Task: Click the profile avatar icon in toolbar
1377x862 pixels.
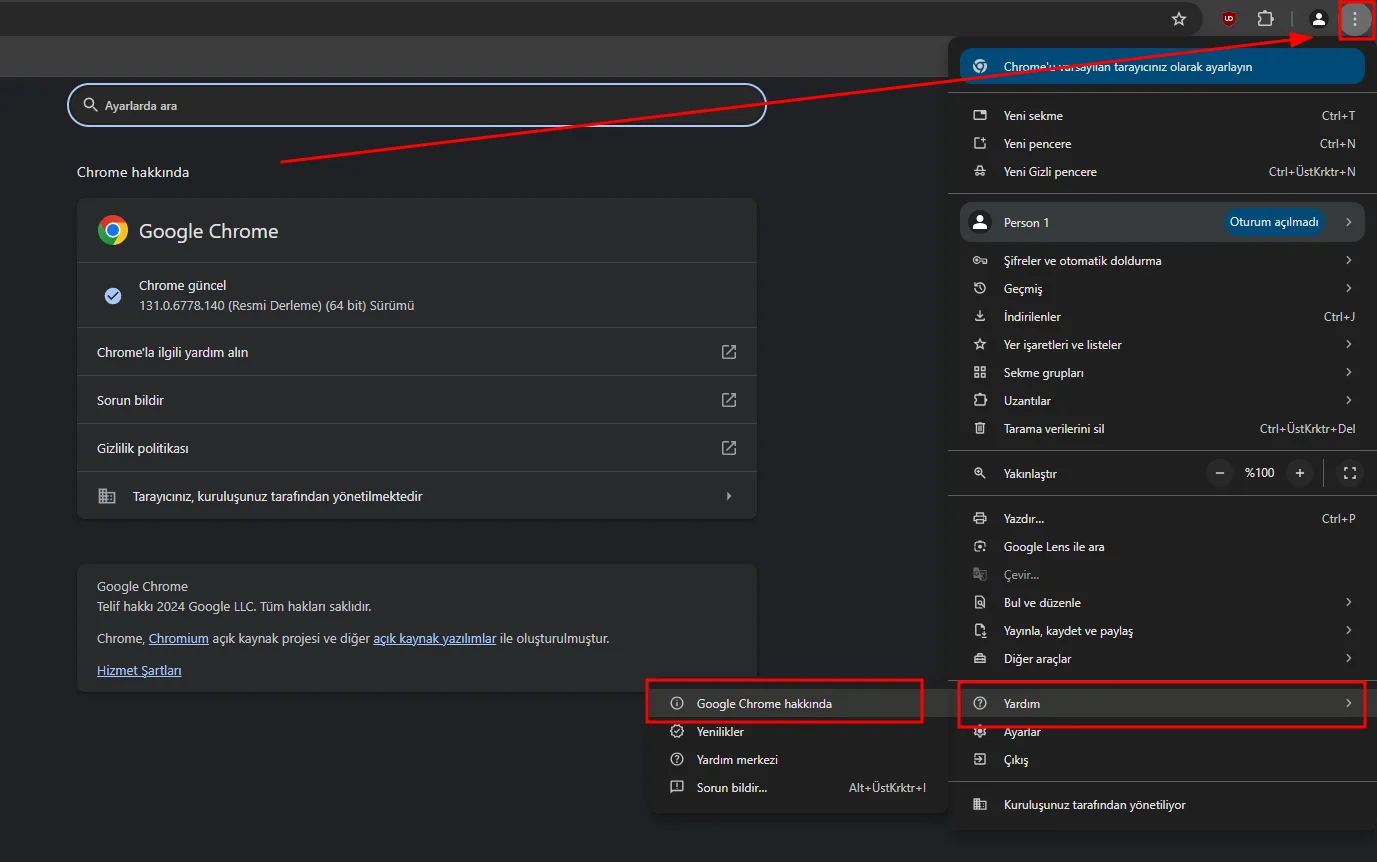Action: pos(1319,18)
